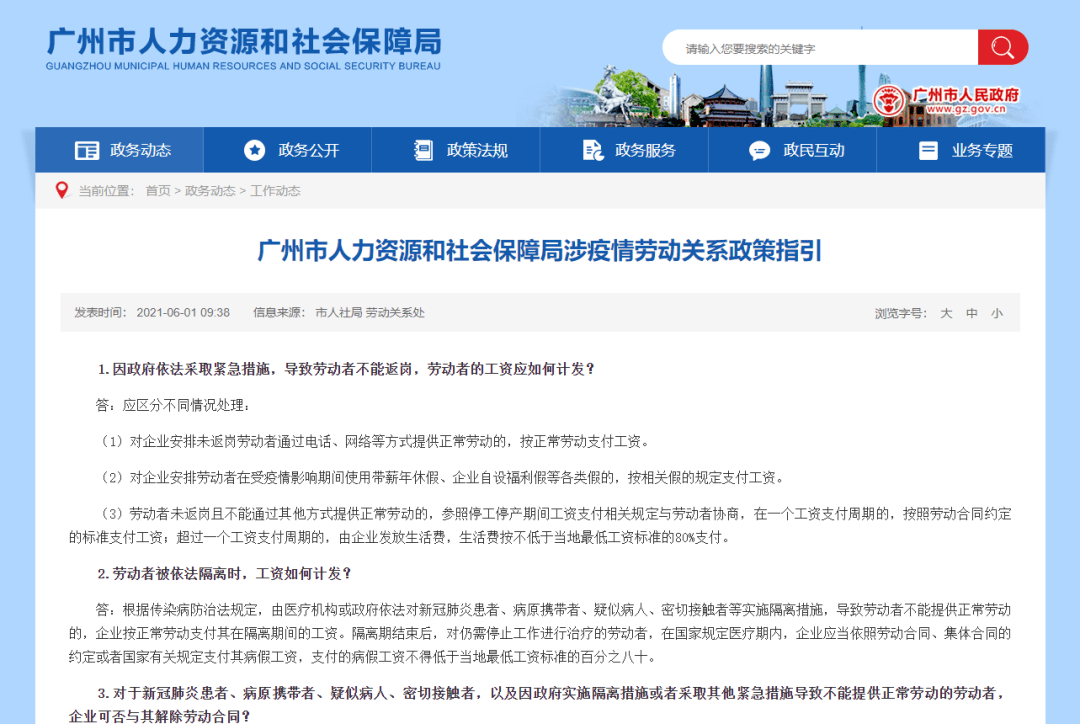The height and width of the screenshot is (724, 1080).
Task: Select 小 to shrink the font size
Action: pos(997,312)
